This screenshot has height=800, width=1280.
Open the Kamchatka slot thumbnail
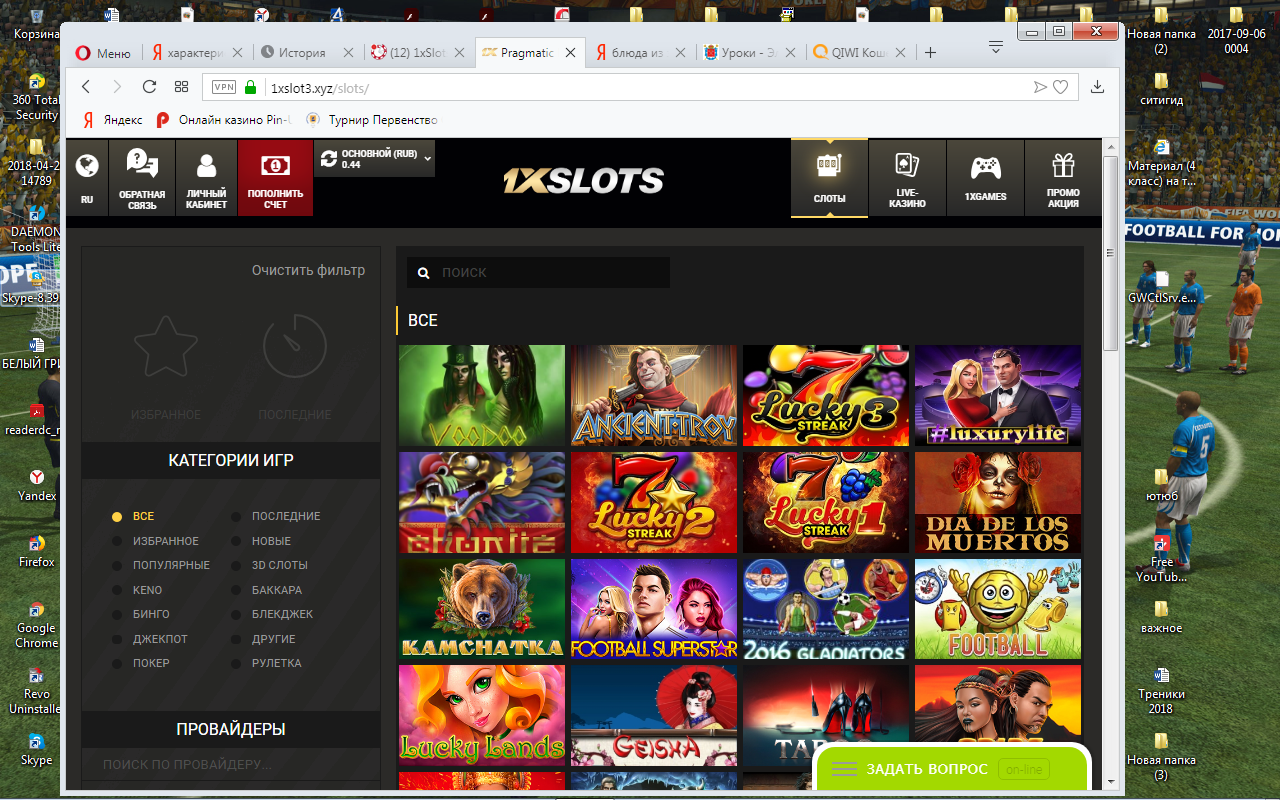pos(482,609)
